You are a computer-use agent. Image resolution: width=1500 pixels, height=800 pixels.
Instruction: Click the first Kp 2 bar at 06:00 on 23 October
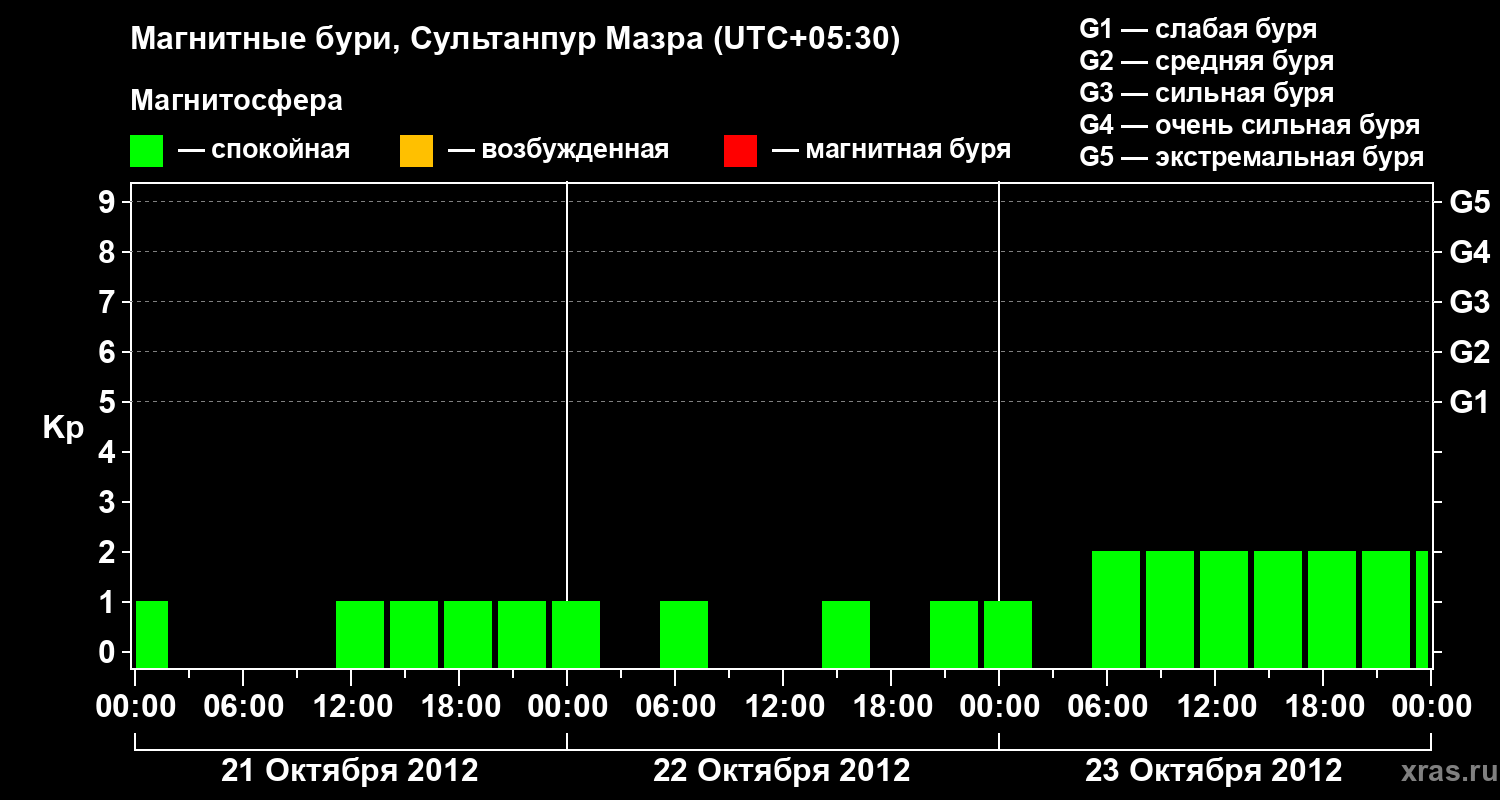(1116, 609)
